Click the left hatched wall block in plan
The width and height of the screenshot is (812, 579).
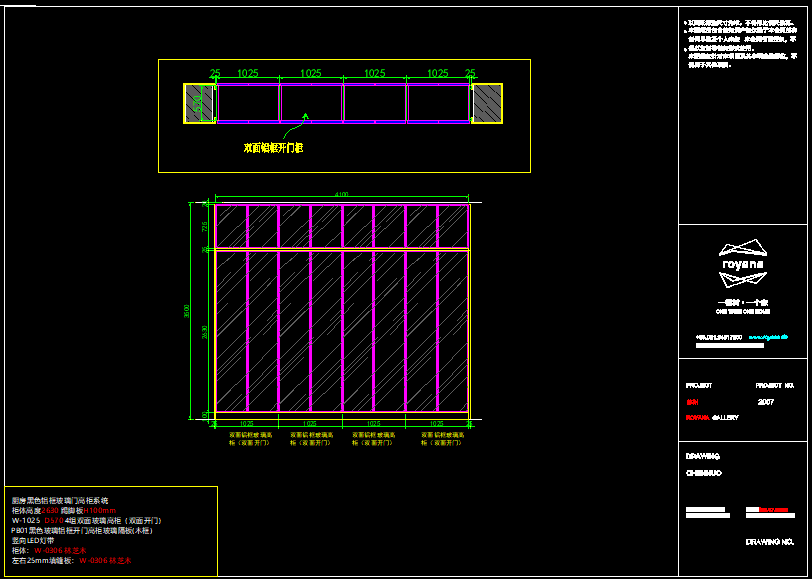[x=199, y=103]
